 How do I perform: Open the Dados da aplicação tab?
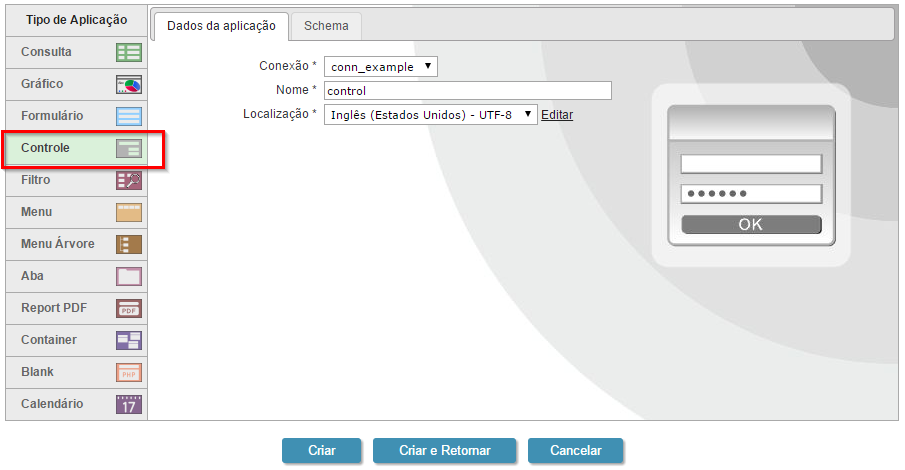(221, 26)
